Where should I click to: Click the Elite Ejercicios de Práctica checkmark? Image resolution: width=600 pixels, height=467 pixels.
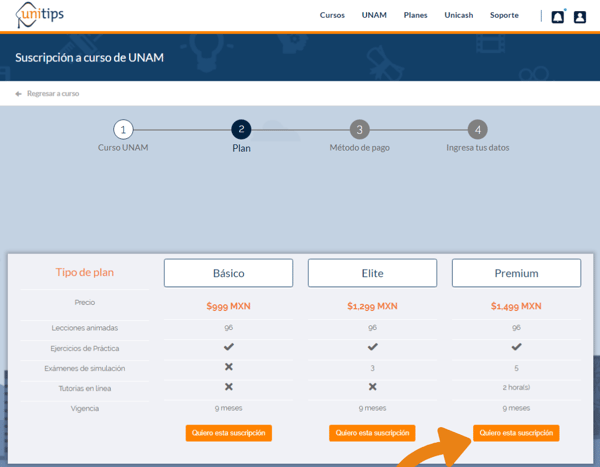point(372,347)
